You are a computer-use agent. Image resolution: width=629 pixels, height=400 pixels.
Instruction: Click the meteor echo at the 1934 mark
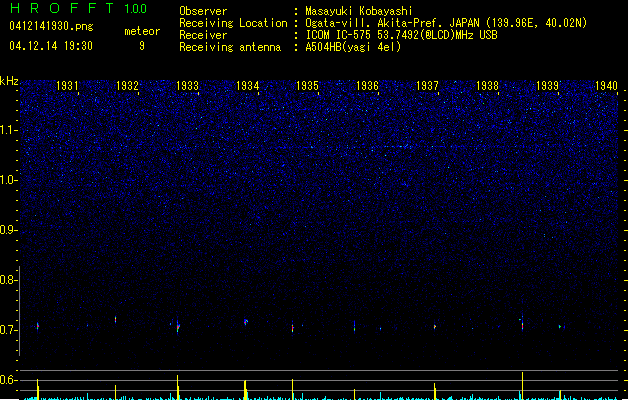click(x=246, y=322)
